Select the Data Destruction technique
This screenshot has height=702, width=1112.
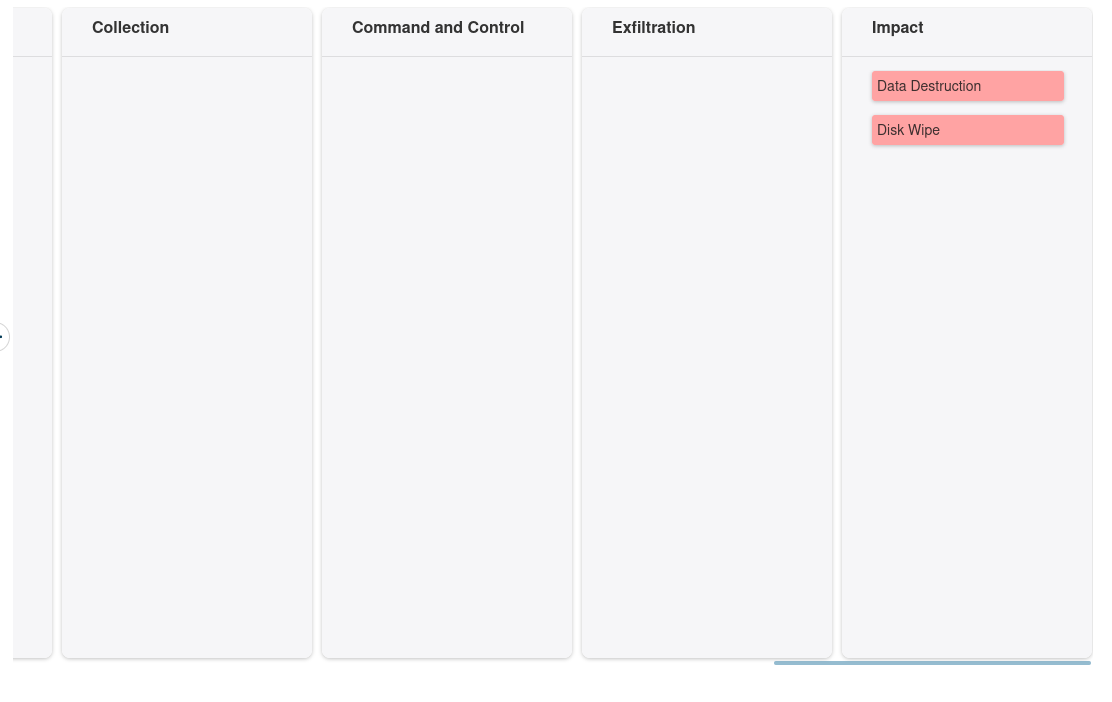pos(929,86)
